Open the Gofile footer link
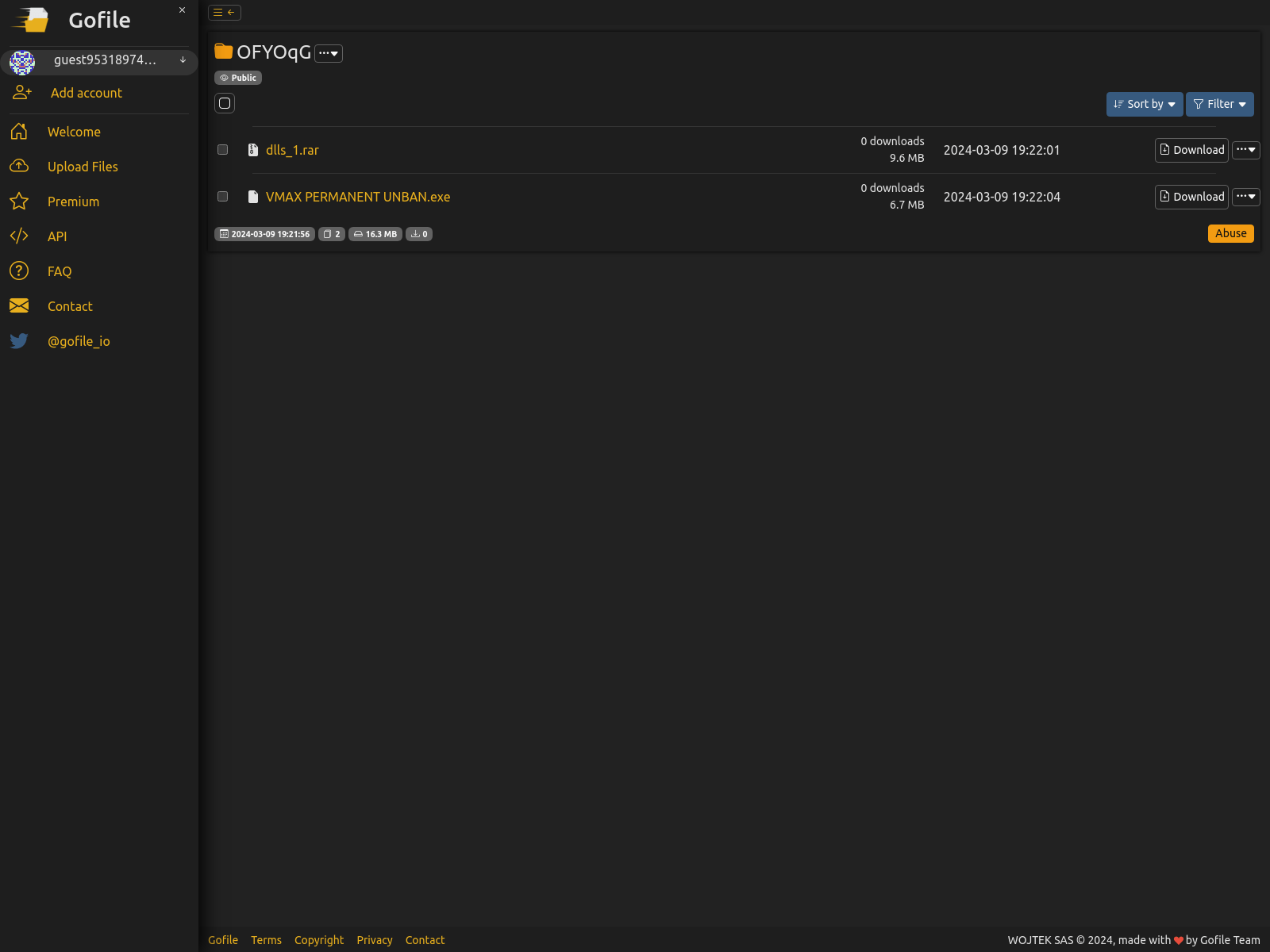Screen dimensions: 1270x952 pos(223,940)
